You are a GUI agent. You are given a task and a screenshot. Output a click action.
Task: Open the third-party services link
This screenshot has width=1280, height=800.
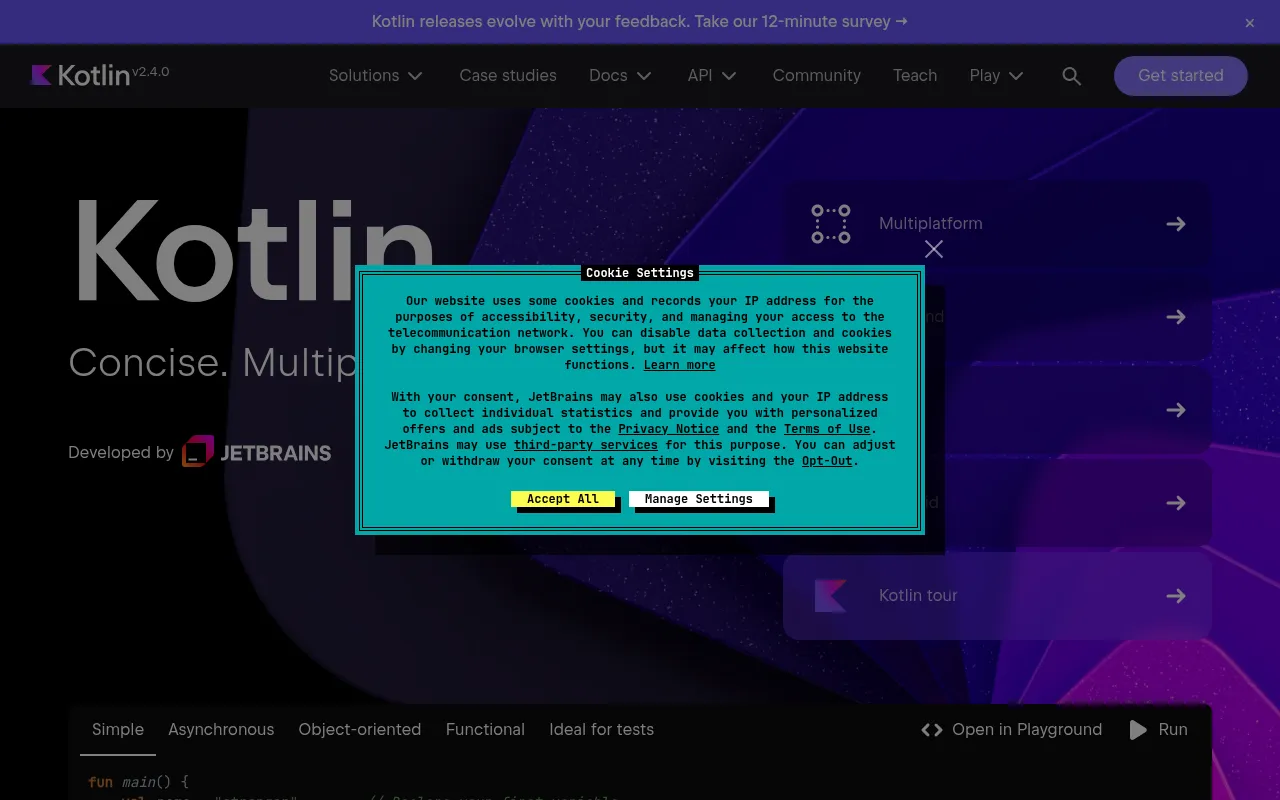click(586, 445)
